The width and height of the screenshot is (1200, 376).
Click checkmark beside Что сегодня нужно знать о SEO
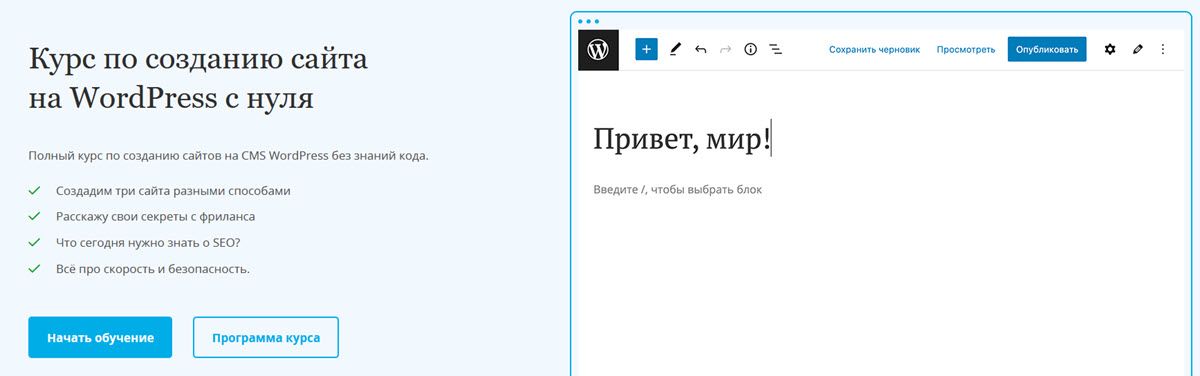[34, 242]
